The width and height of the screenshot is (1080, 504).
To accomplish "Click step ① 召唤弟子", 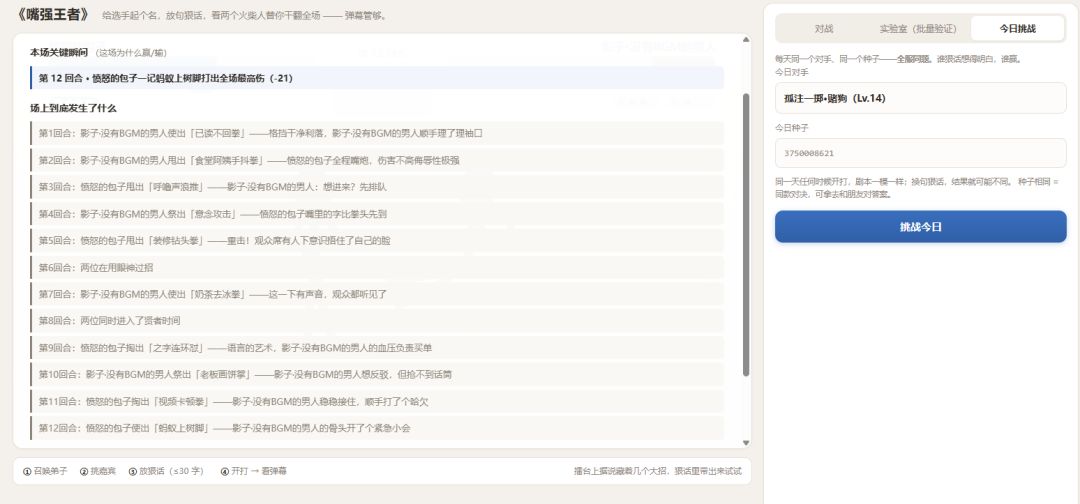I will [x=45, y=472].
